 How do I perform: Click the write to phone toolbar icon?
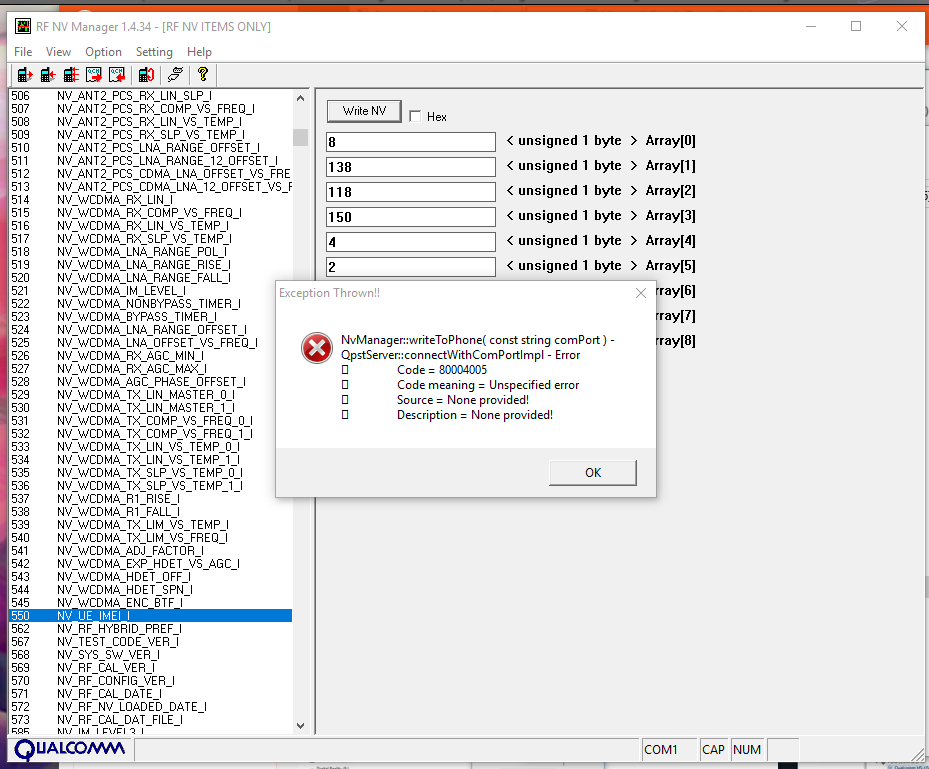pyautogui.click(x=48, y=74)
